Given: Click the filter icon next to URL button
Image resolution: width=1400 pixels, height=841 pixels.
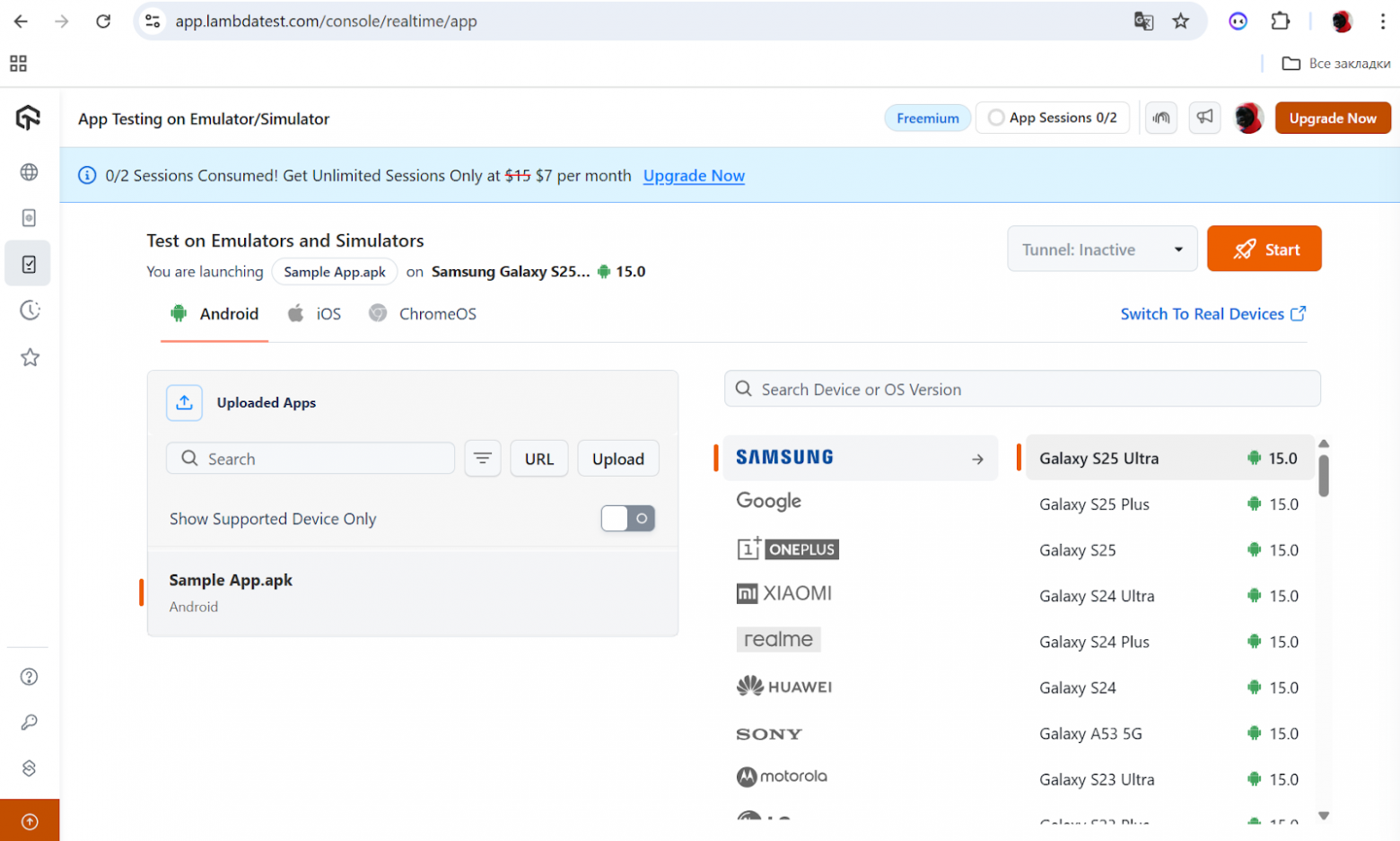Looking at the screenshot, I should pos(483,459).
